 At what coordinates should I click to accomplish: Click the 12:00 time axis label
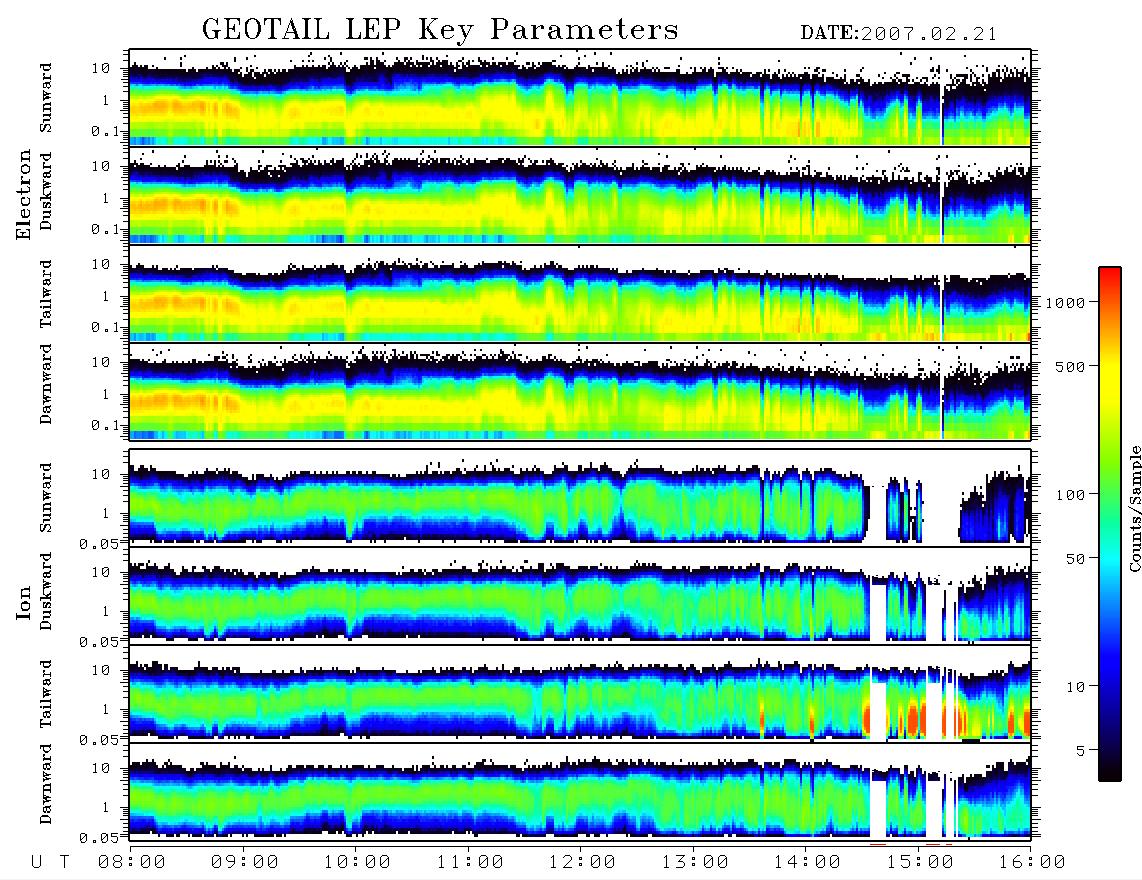[x=582, y=863]
